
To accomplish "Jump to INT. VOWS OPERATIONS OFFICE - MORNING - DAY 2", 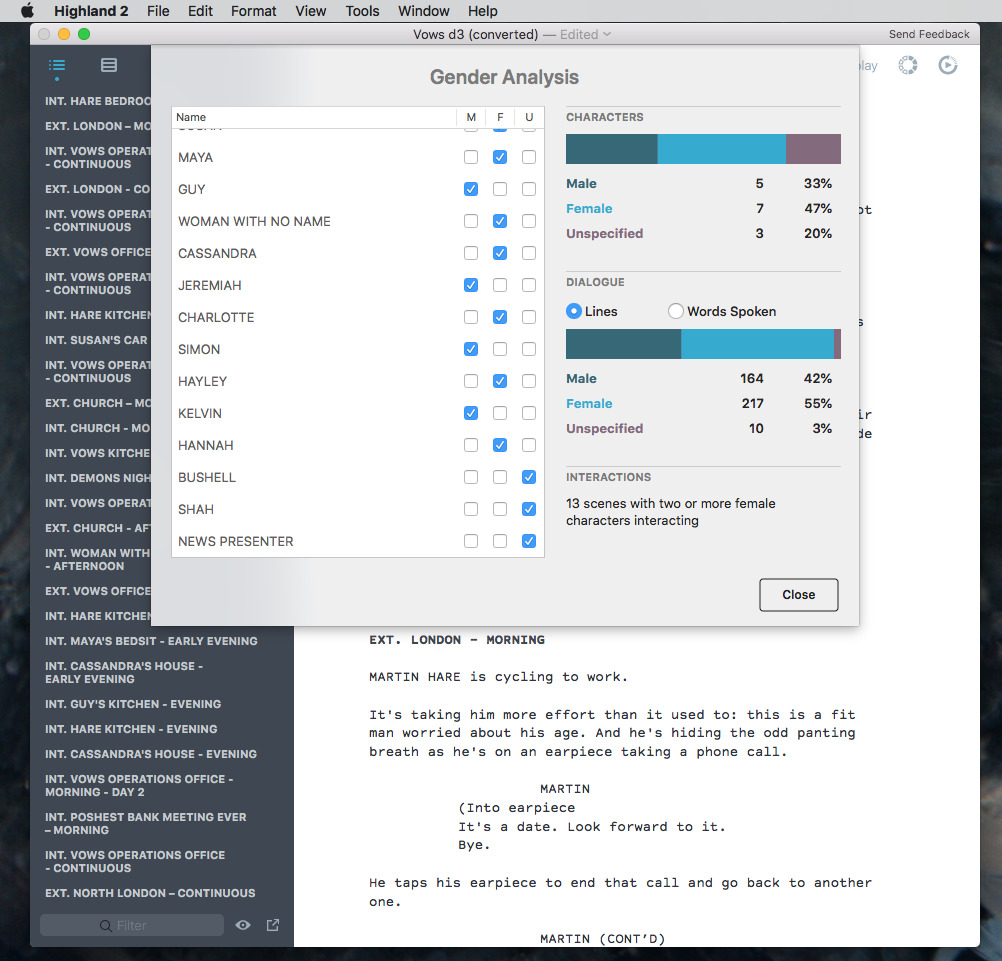I will point(139,785).
